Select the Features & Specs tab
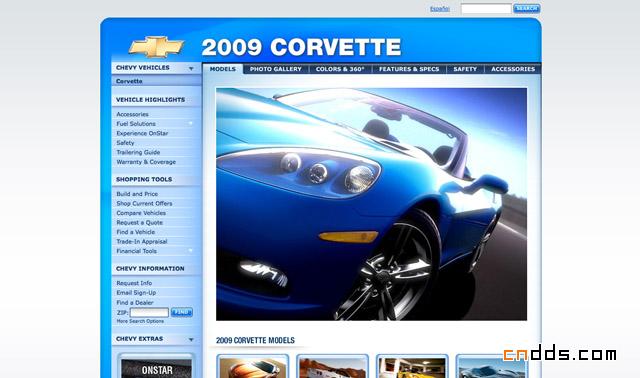Viewport: 640px width, 378px height. click(409, 69)
